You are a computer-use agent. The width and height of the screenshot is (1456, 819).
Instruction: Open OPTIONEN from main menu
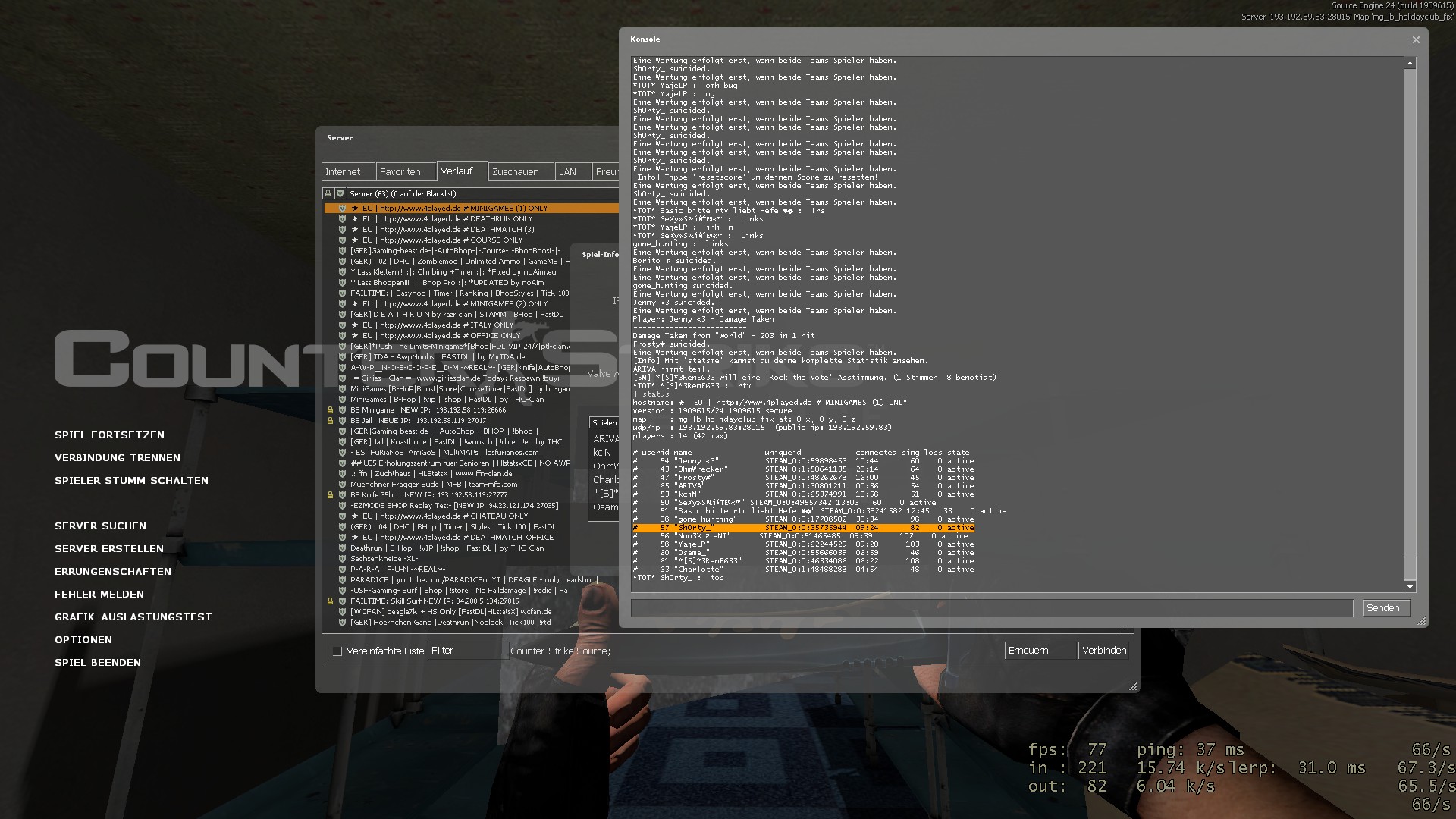click(83, 640)
